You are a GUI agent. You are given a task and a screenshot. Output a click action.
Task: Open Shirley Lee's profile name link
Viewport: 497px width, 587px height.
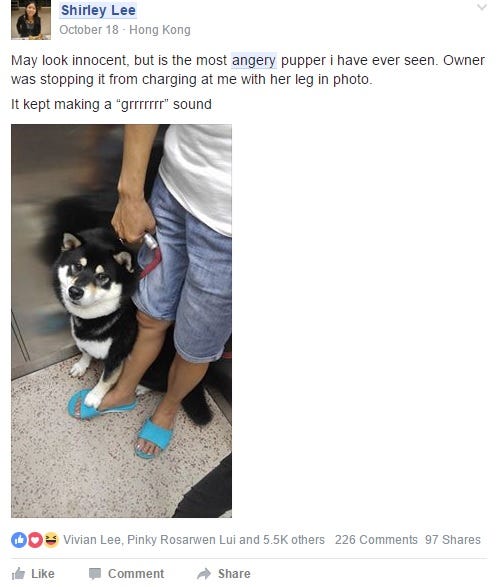click(98, 10)
